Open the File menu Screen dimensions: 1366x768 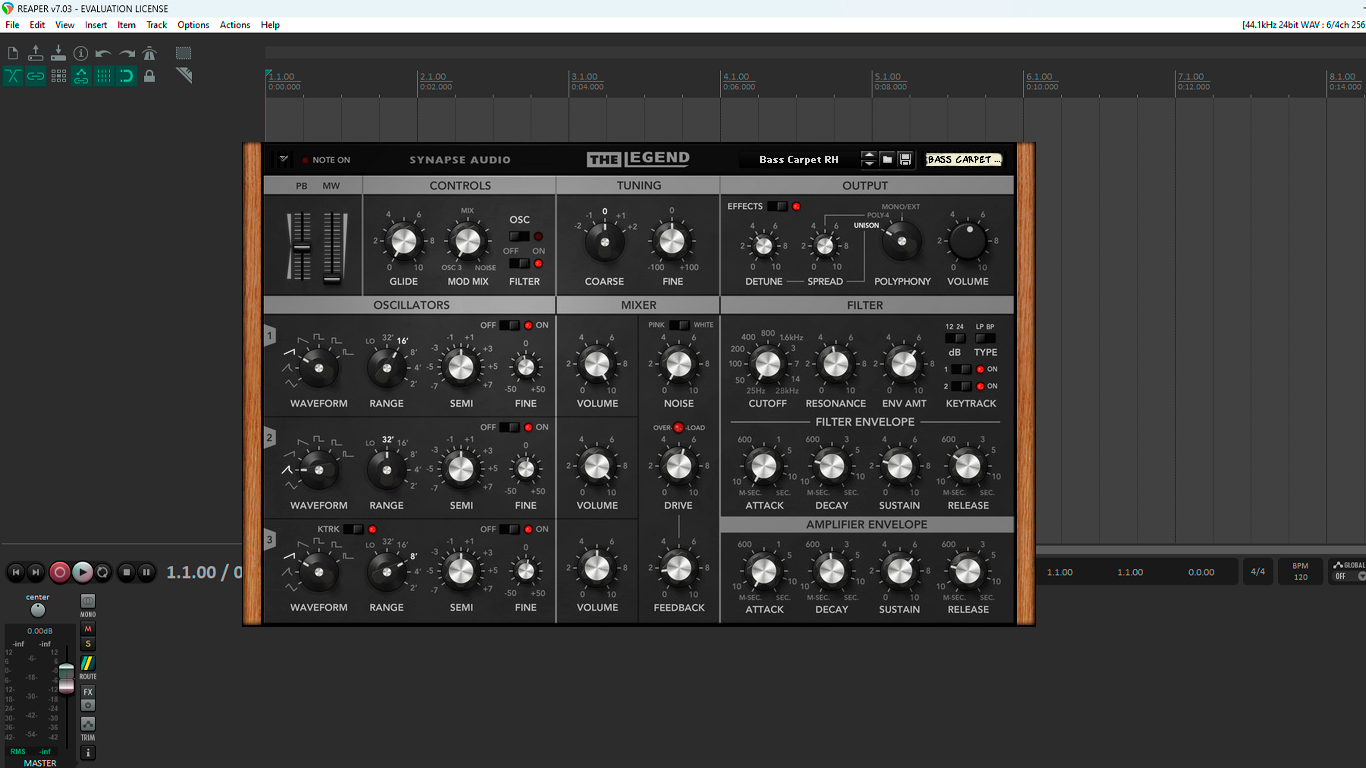point(12,25)
